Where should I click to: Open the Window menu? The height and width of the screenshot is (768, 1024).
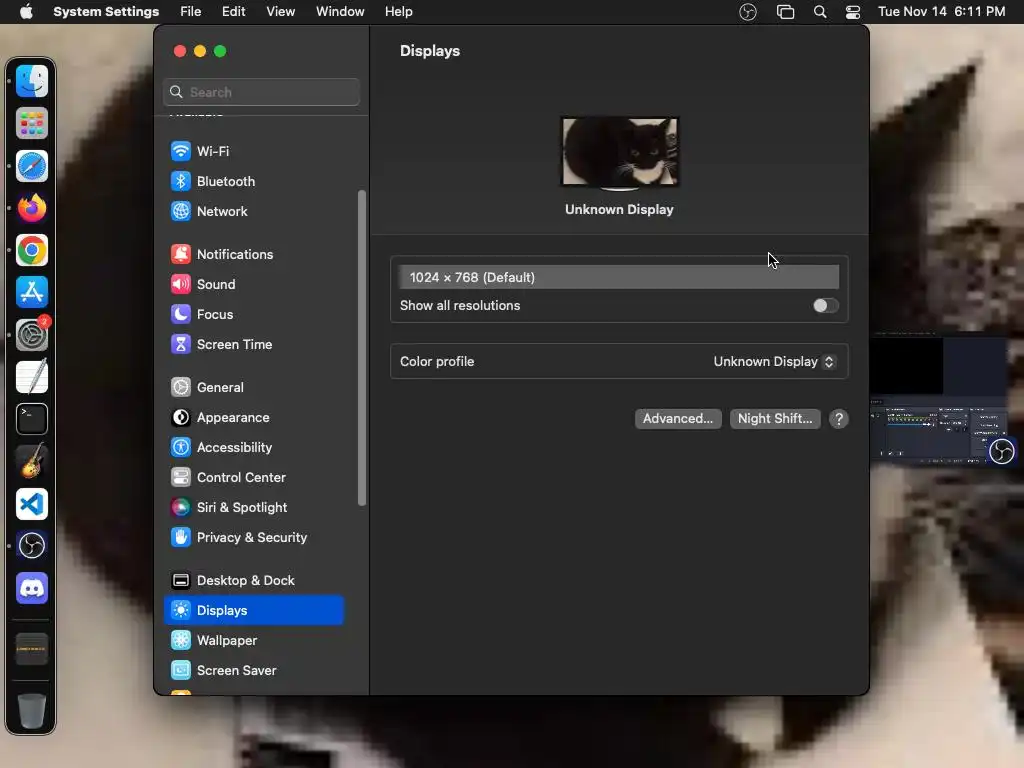click(340, 12)
